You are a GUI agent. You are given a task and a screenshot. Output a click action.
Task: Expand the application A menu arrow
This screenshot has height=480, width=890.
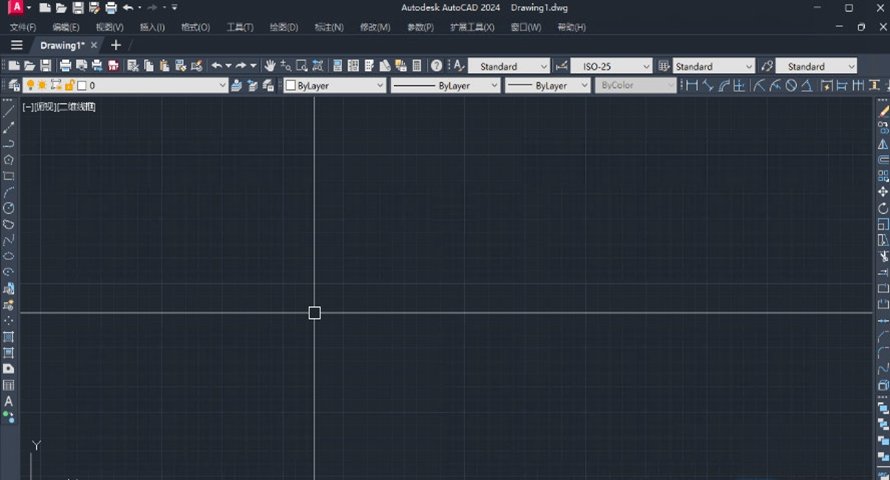click(29, 7)
